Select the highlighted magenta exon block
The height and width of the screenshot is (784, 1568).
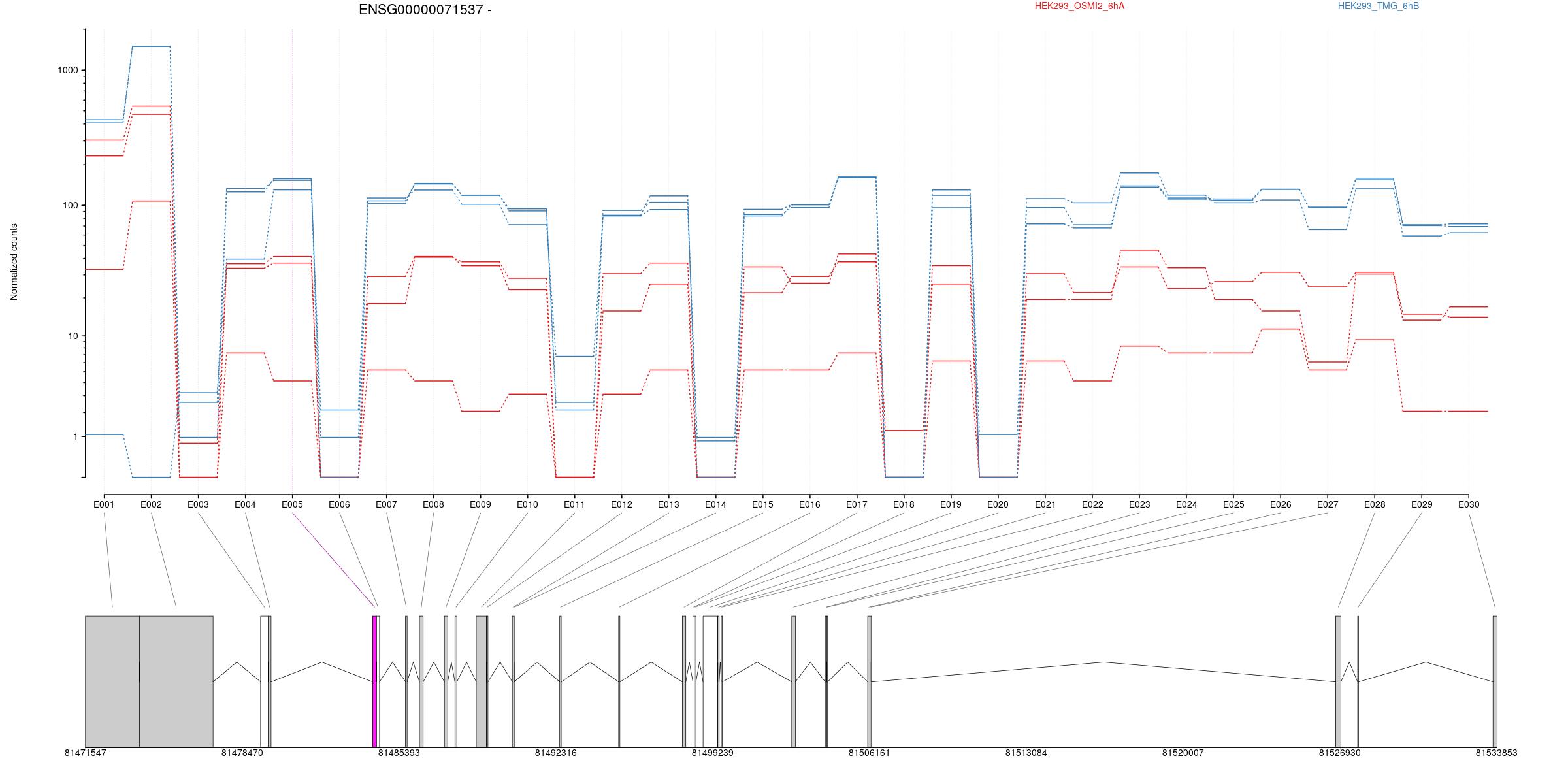374,681
